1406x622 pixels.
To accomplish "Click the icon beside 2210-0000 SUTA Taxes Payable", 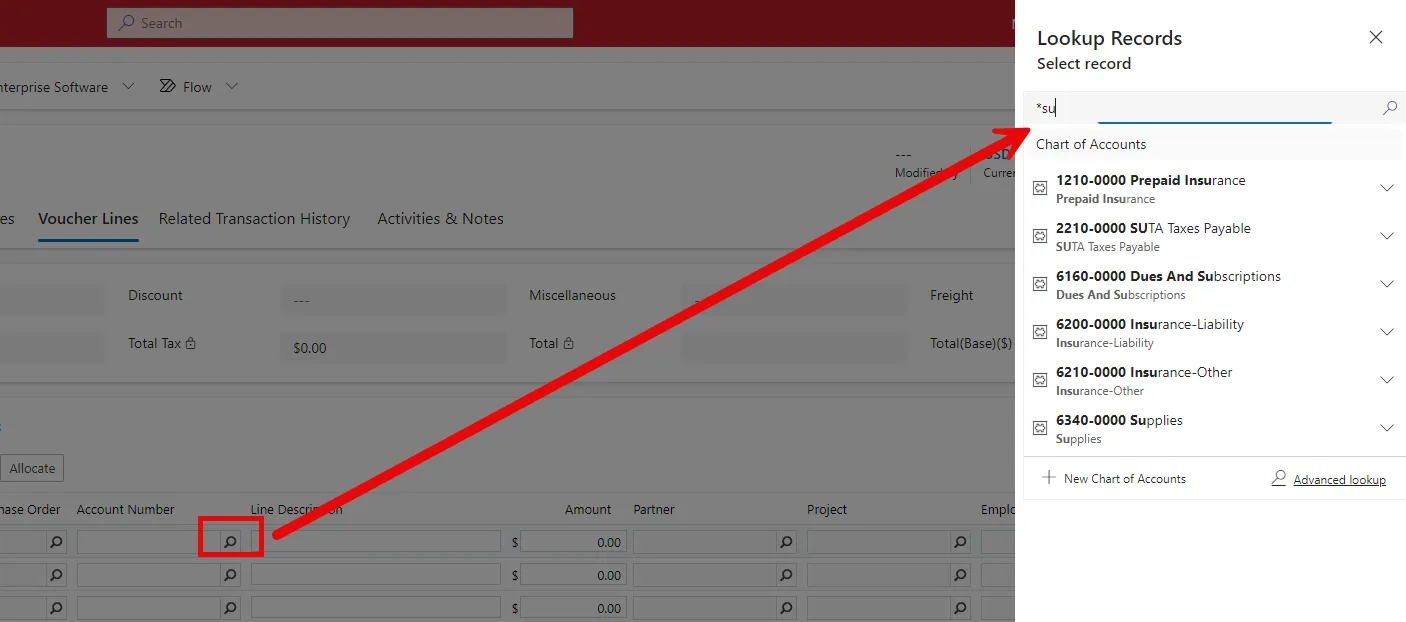I will pos(1039,236).
